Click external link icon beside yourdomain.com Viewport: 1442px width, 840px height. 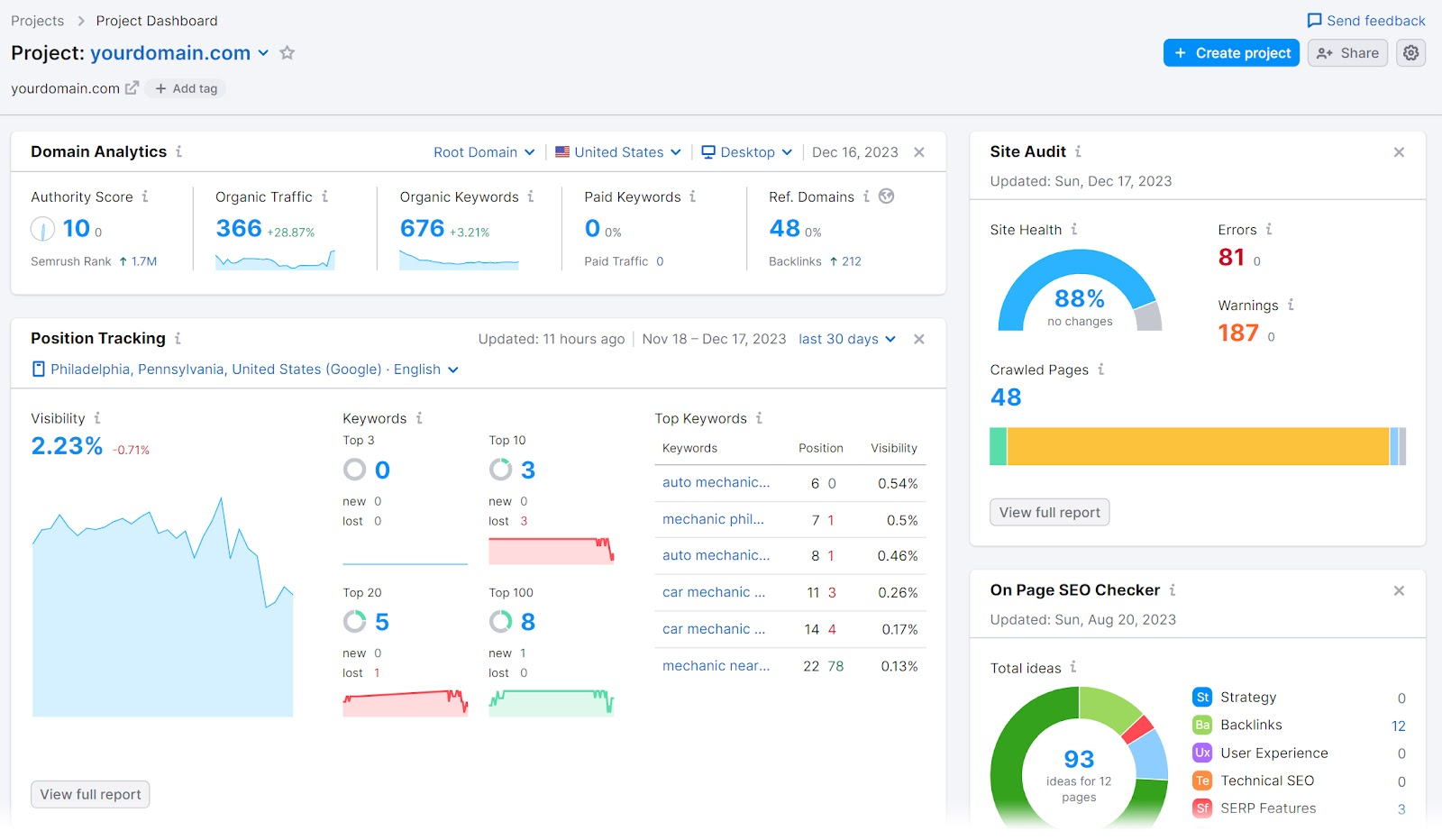[x=132, y=88]
